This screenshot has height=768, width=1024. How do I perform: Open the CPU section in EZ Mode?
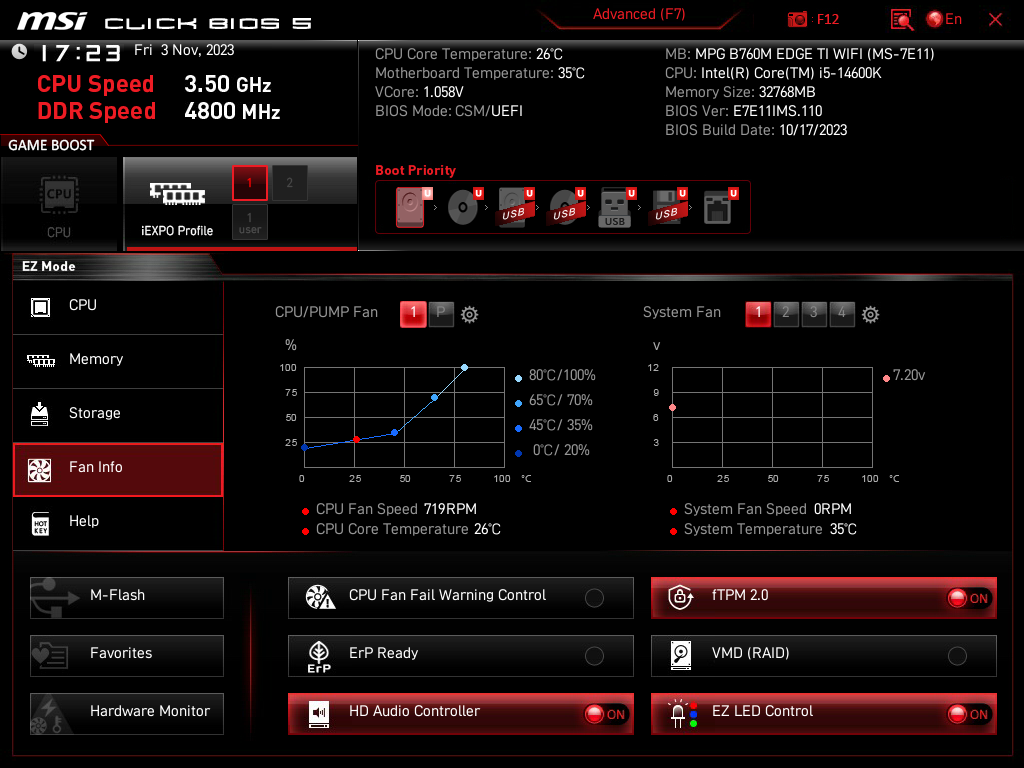click(118, 306)
